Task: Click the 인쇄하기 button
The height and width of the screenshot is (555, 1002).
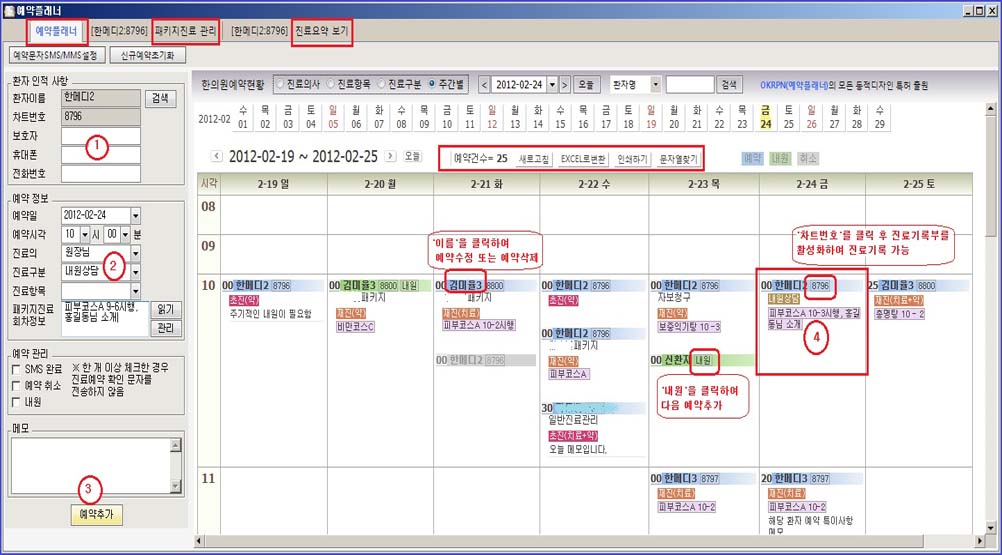Action: pos(632,159)
